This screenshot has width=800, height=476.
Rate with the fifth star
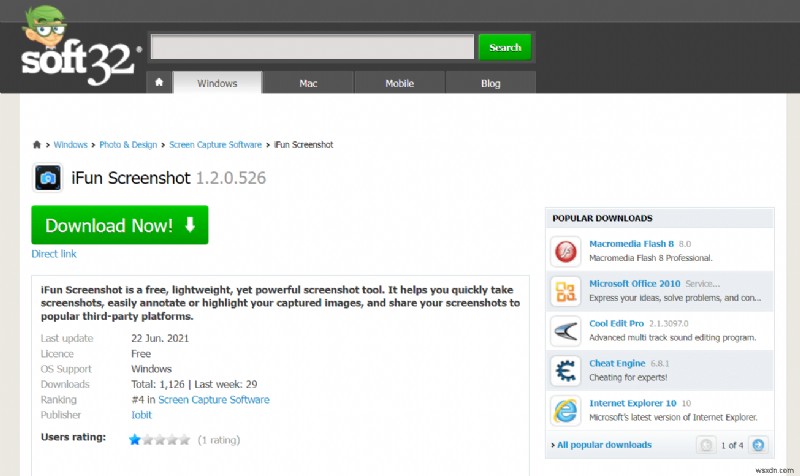point(184,440)
